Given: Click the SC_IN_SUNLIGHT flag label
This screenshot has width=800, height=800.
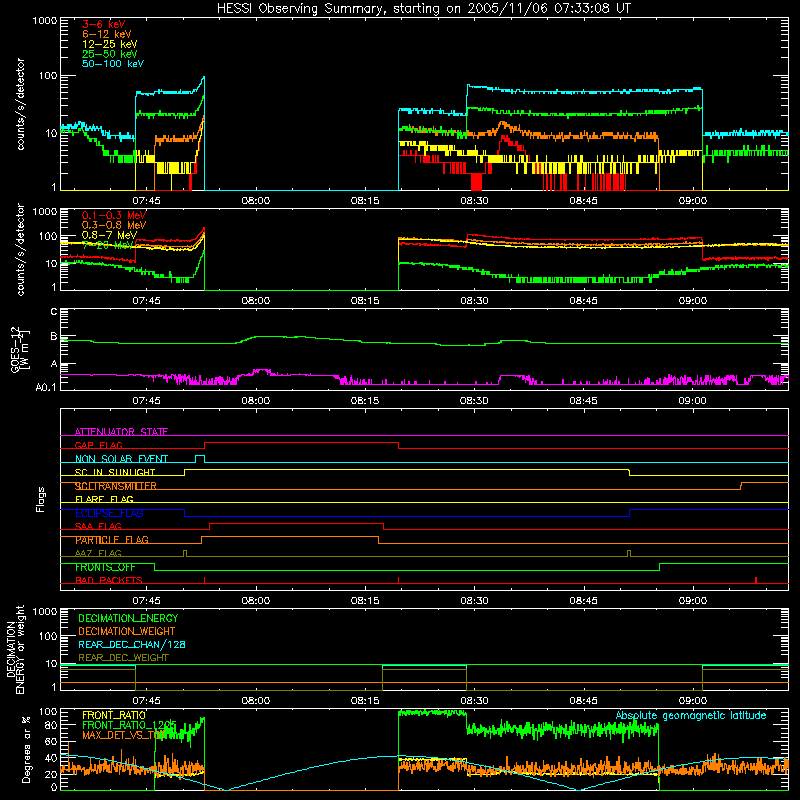Looking at the screenshot, I should click(x=115, y=472).
